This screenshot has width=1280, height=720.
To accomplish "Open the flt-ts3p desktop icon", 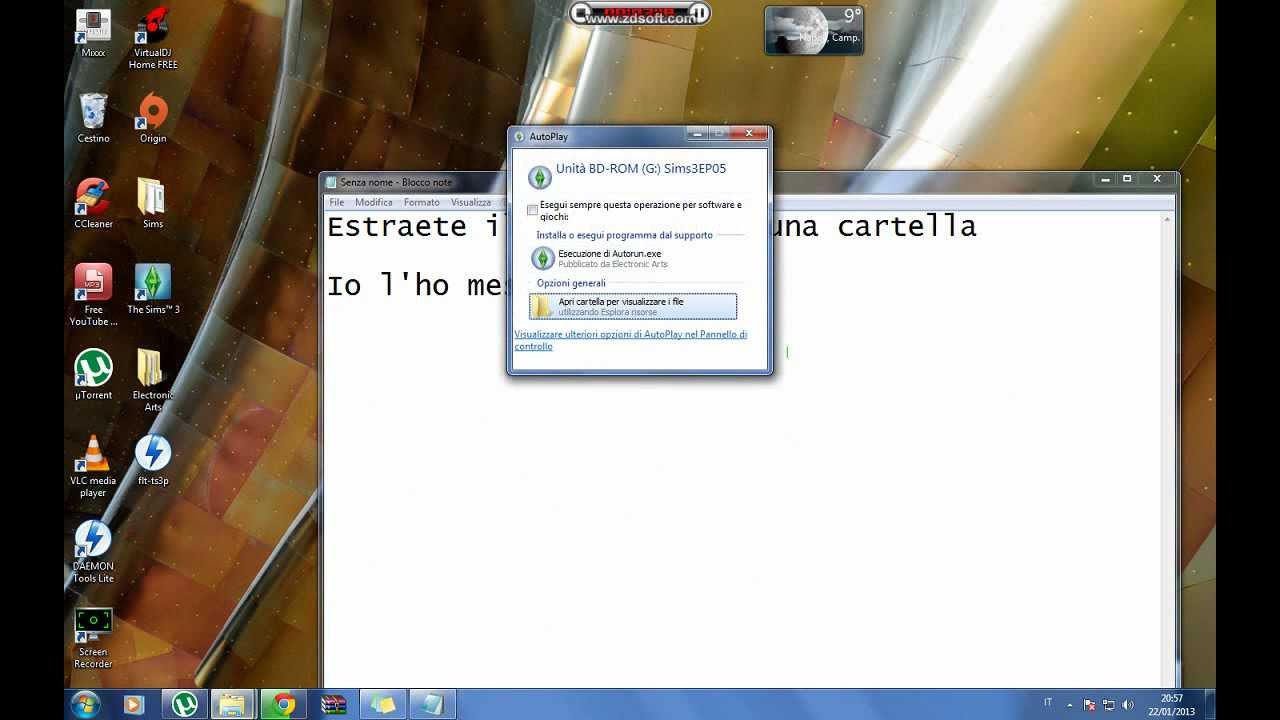I will [x=153, y=461].
